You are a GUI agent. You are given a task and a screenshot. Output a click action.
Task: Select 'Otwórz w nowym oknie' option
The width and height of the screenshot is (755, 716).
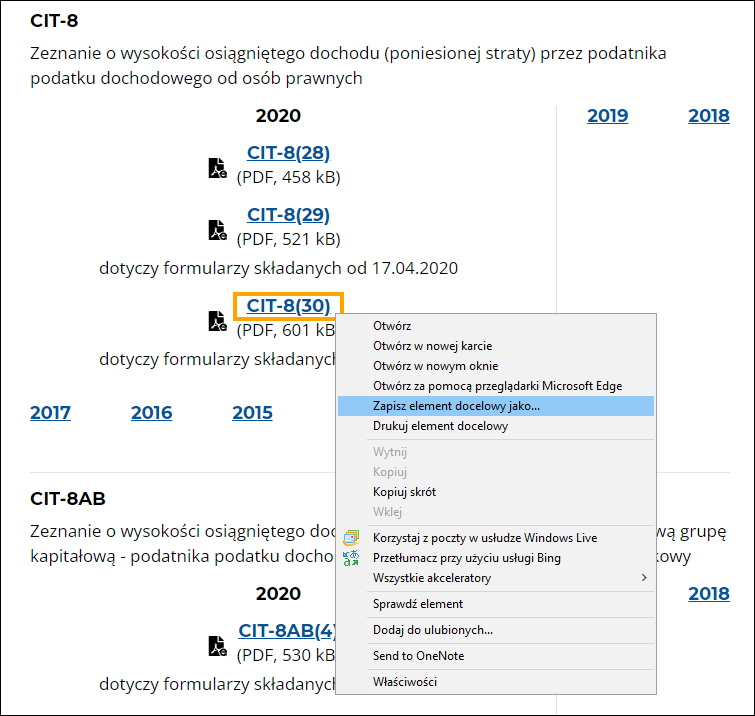click(435, 366)
